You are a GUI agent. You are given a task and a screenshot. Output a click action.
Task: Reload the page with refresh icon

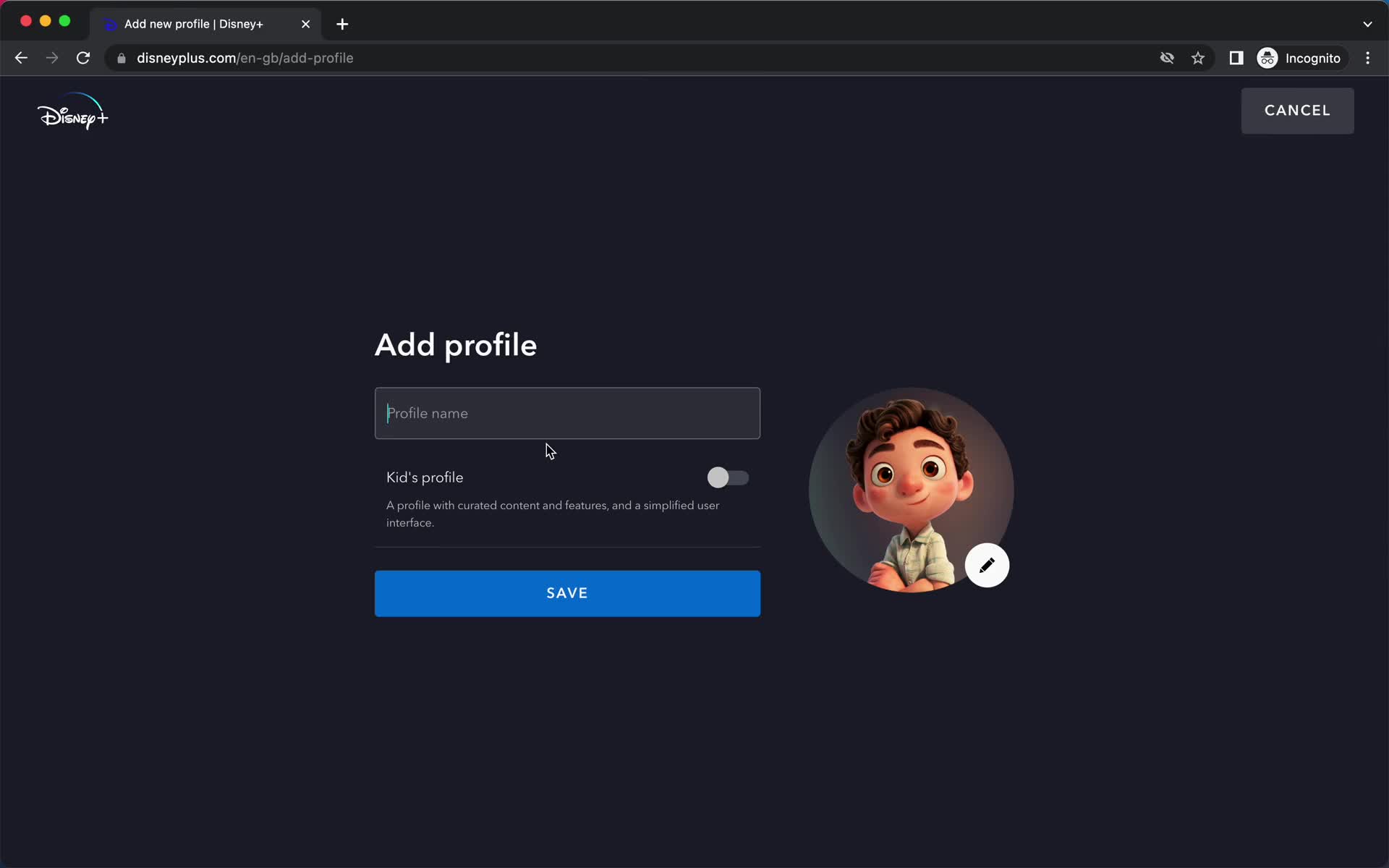(83, 58)
